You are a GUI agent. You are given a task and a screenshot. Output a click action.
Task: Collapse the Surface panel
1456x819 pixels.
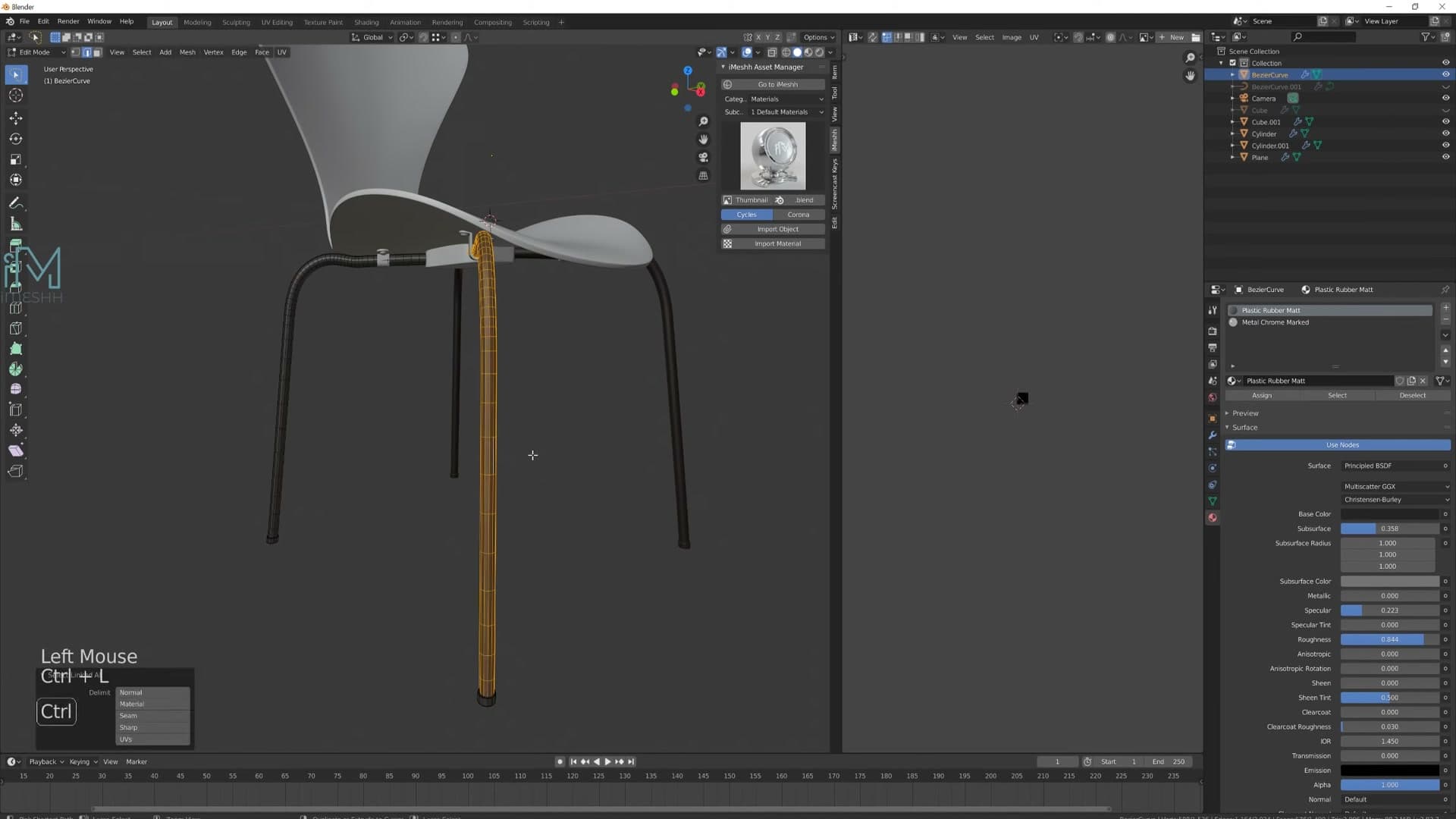tap(1244, 428)
